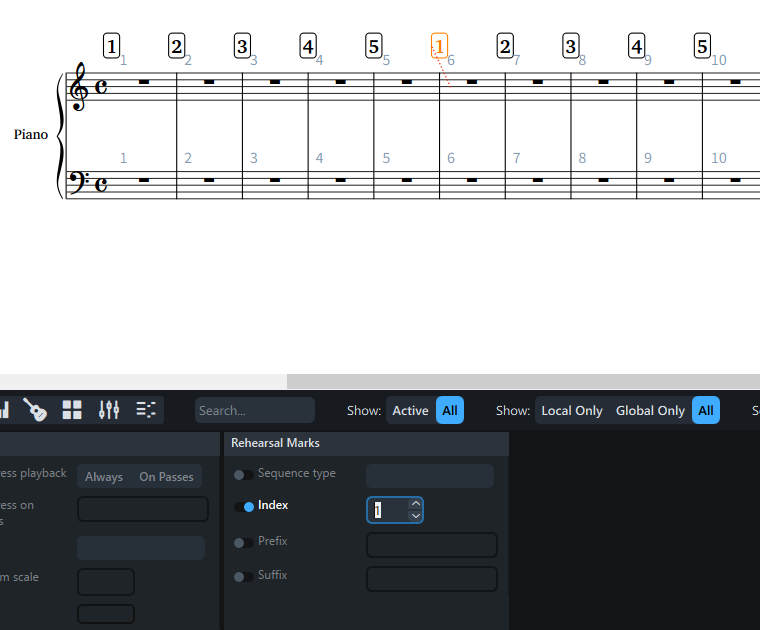Click into the Index value field
Viewport: 760px width, 630px height.
(x=389, y=510)
